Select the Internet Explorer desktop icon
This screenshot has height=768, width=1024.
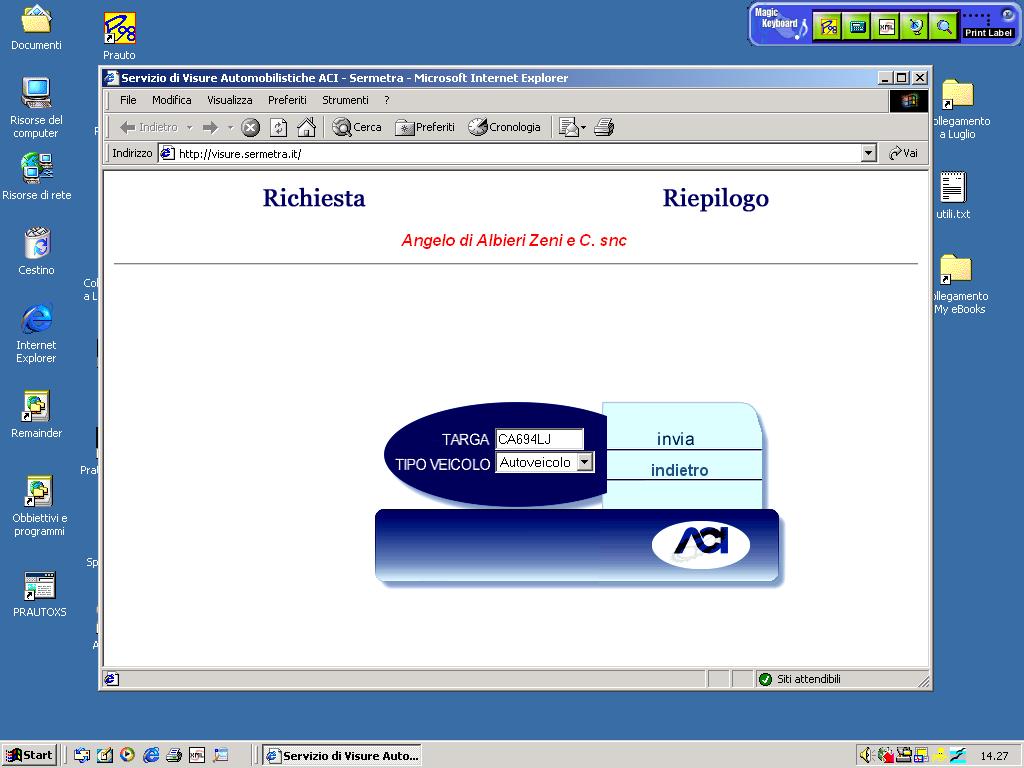[x=36, y=333]
